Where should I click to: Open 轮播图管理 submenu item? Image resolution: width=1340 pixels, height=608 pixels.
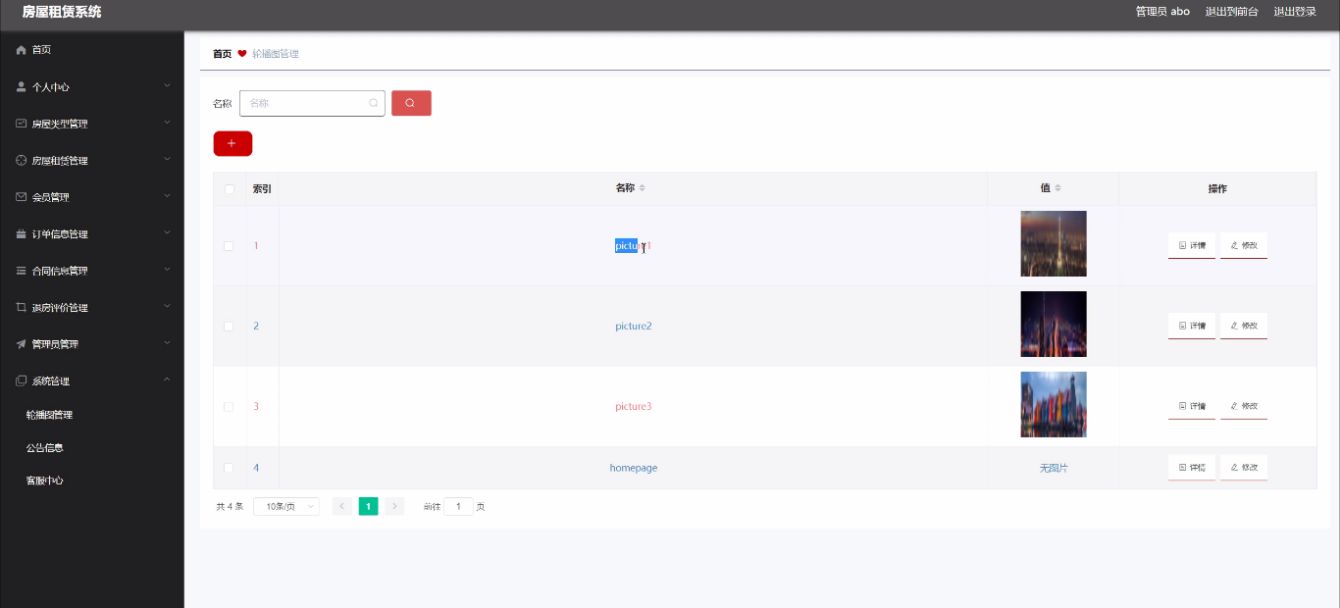[49, 415]
